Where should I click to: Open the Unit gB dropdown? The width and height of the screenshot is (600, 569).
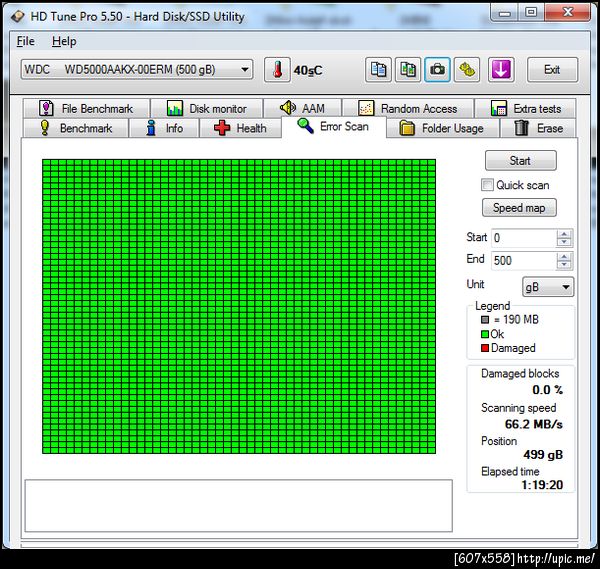[x=548, y=287]
